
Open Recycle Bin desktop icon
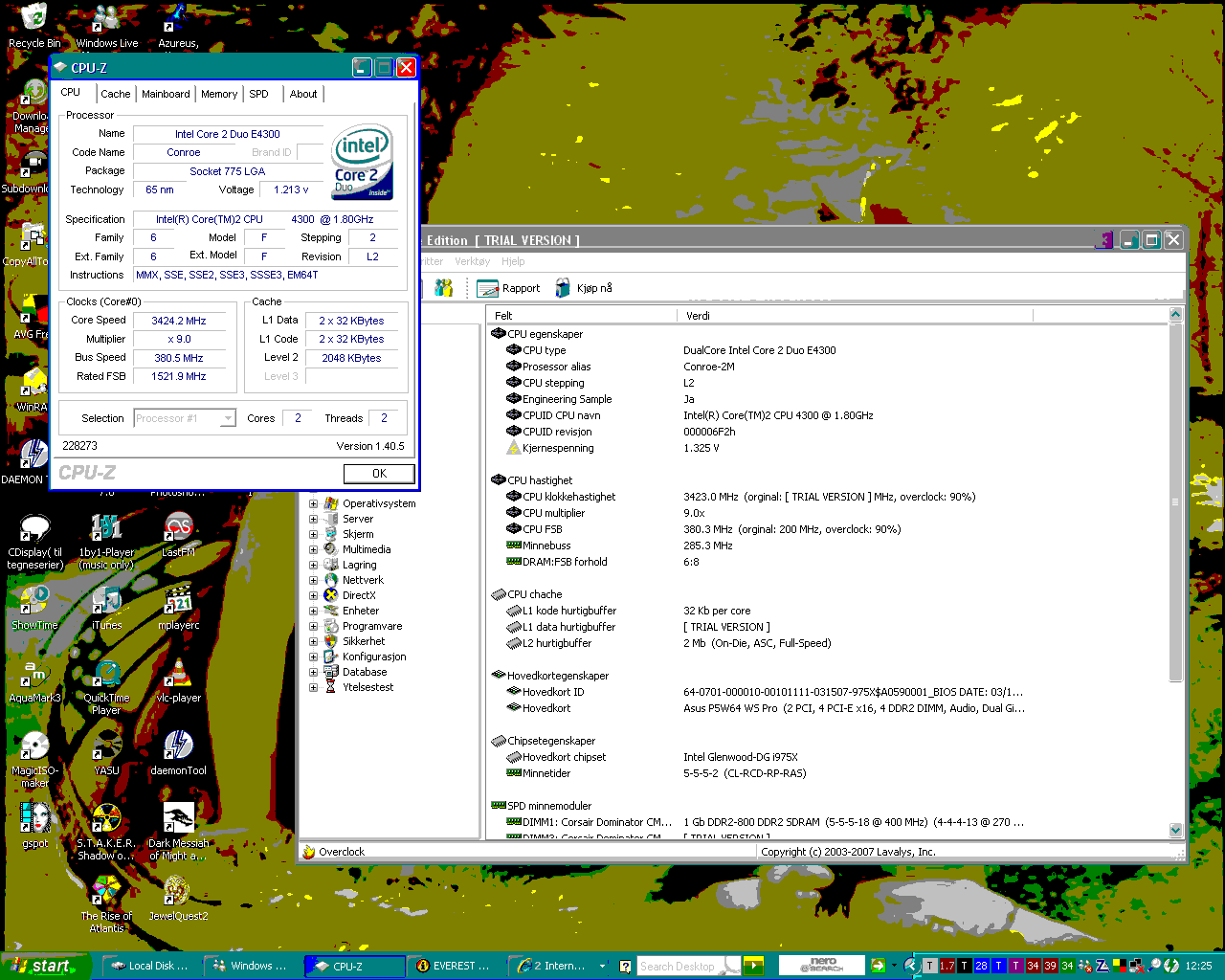(34, 26)
